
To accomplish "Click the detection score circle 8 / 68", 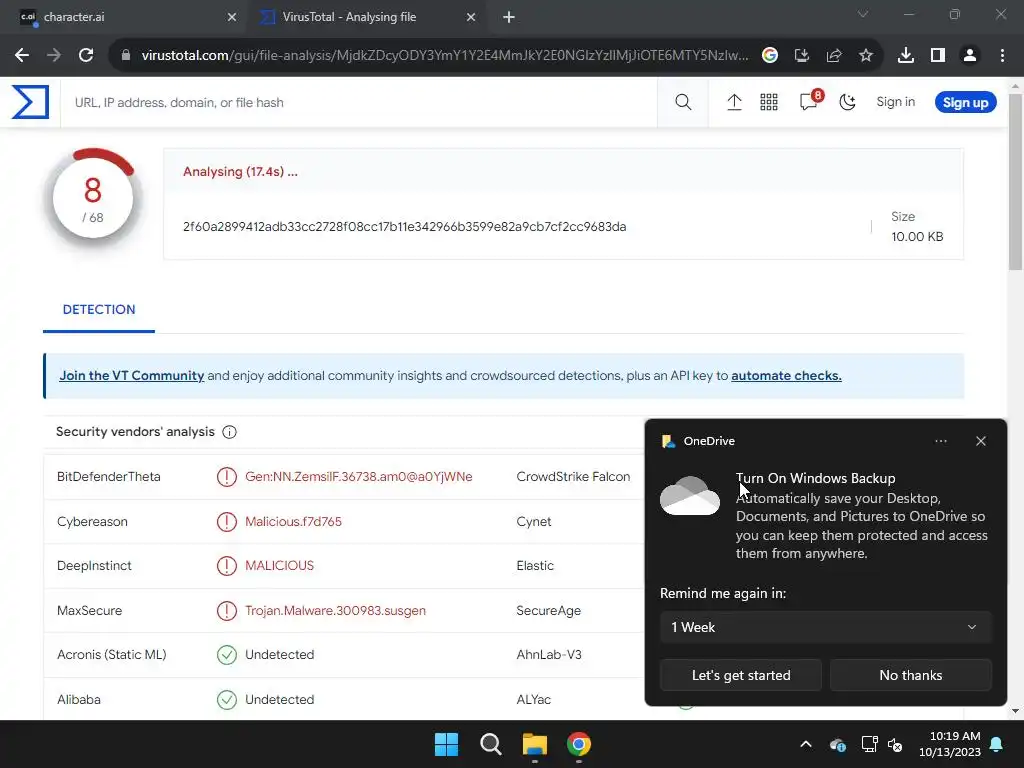I will [93, 198].
